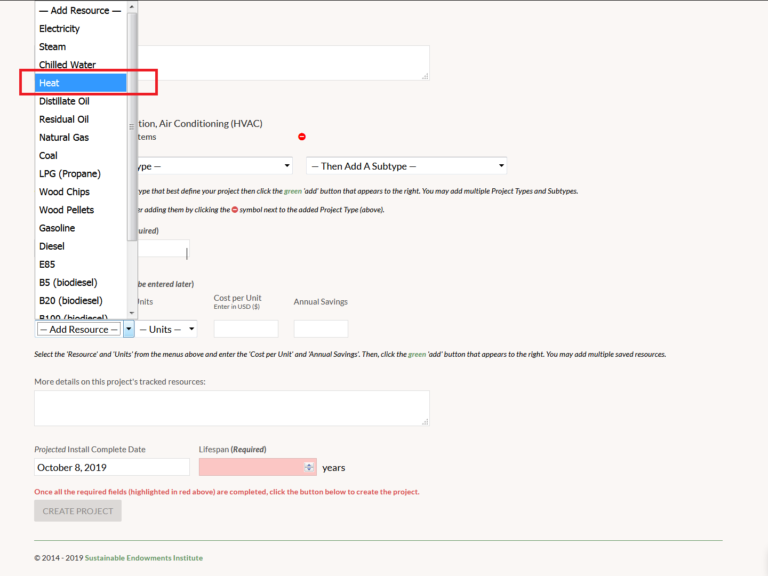Image resolution: width=768 pixels, height=576 pixels.
Task: Select the B20 (biodiesel) option
Action: [80, 300]
